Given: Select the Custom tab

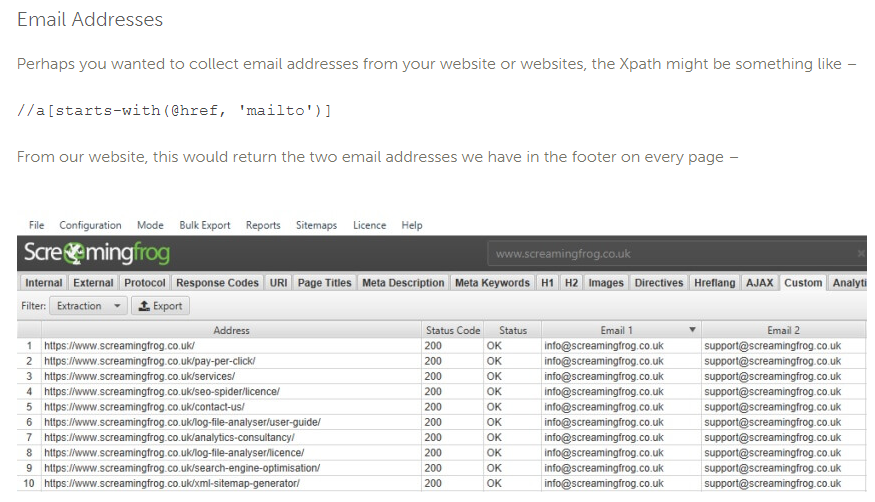Looking at the screenshot, I should (x=803, y=283).
